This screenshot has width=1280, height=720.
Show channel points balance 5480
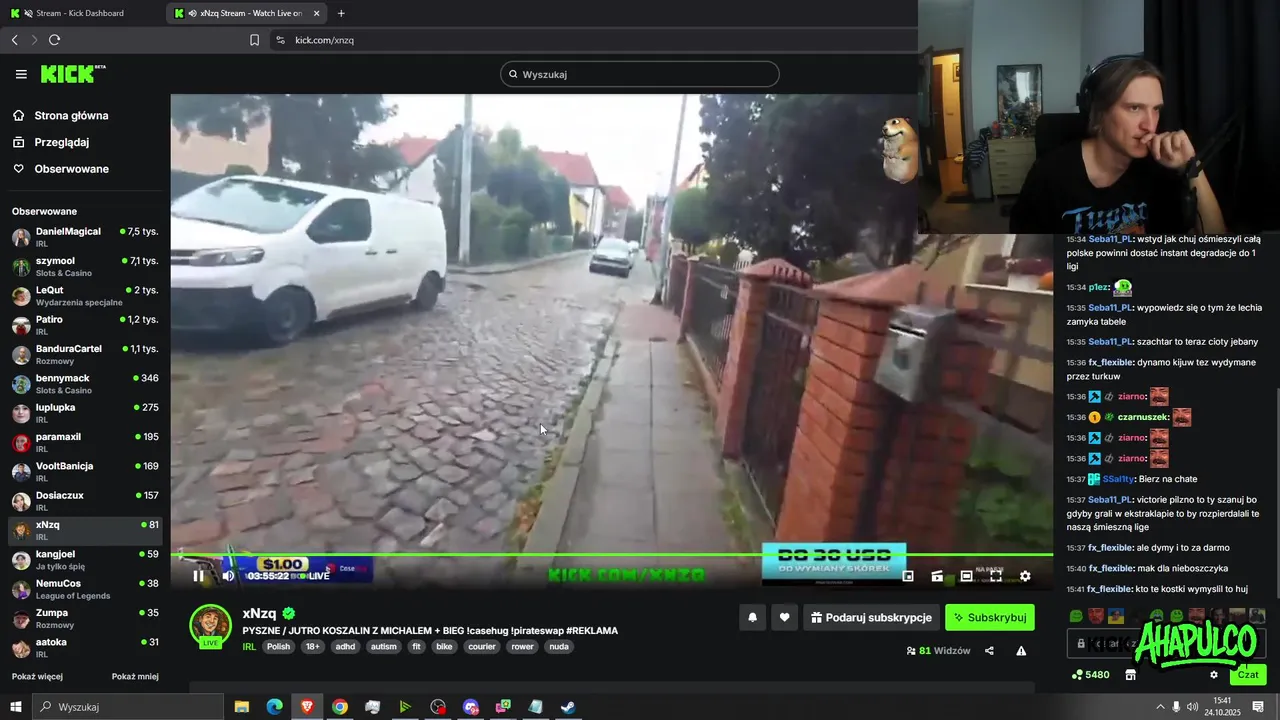click(x=1090, y=675)
